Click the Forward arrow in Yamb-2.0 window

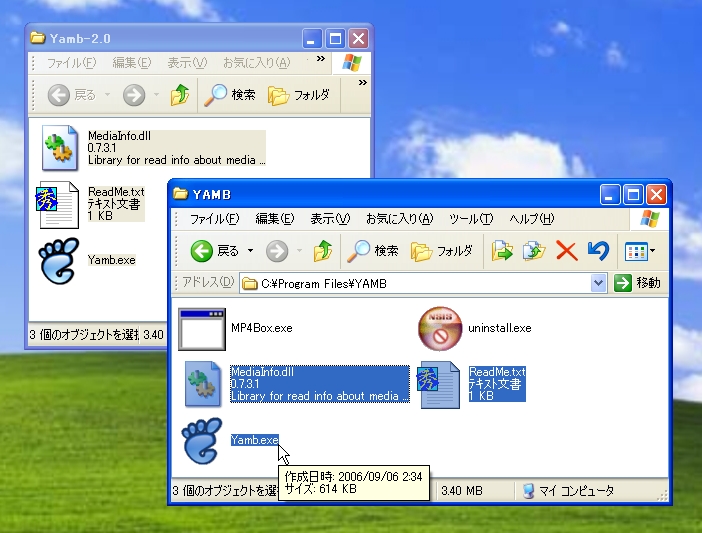[x=134, y=95]
